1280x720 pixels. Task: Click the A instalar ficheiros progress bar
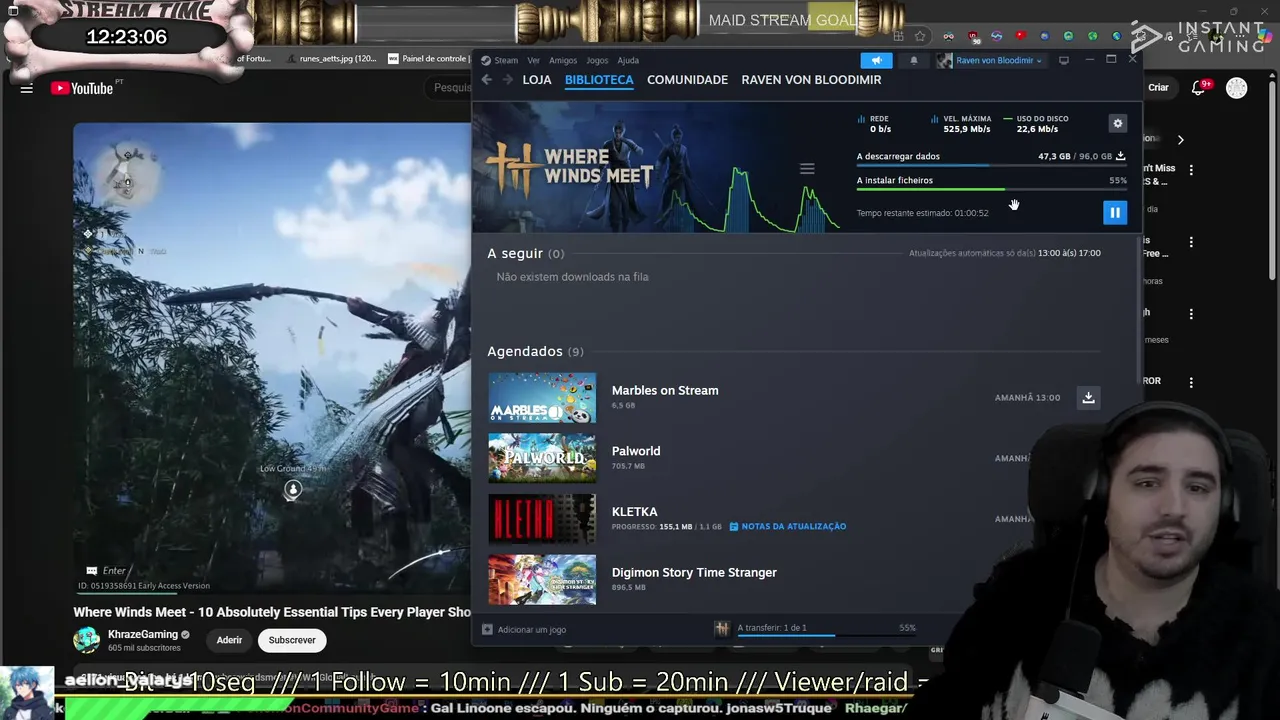991,189
